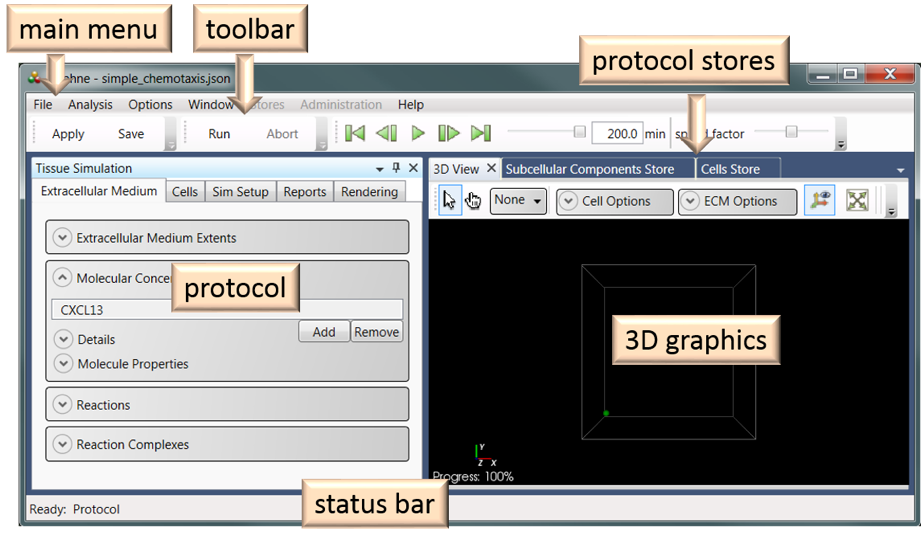Image resolution: width=921 pixels, height=540 pixels.
Task: Switch to the Cells tab
Action: [185, 192]
